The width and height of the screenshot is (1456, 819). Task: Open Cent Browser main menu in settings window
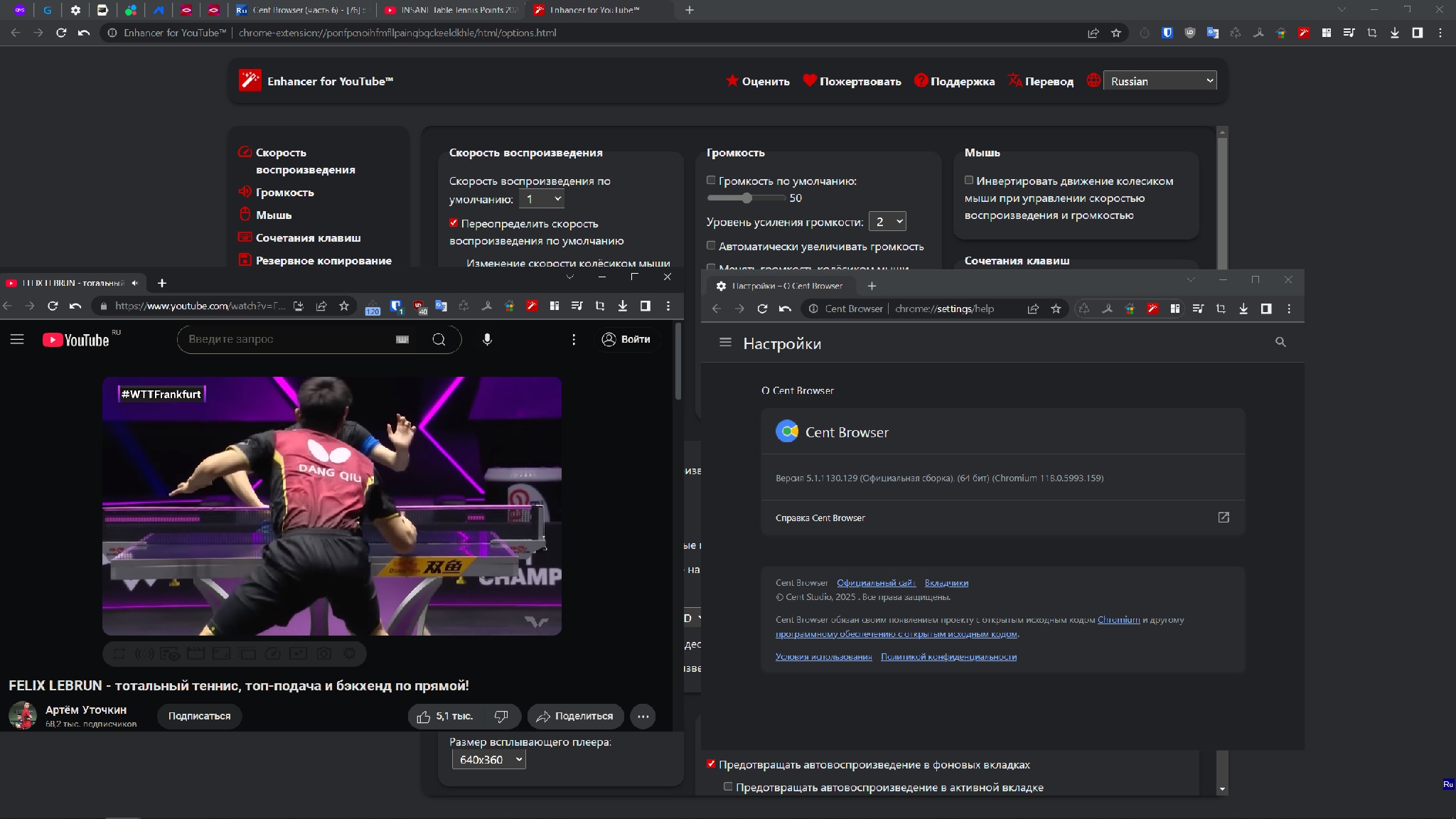(x=1289, y=309)
